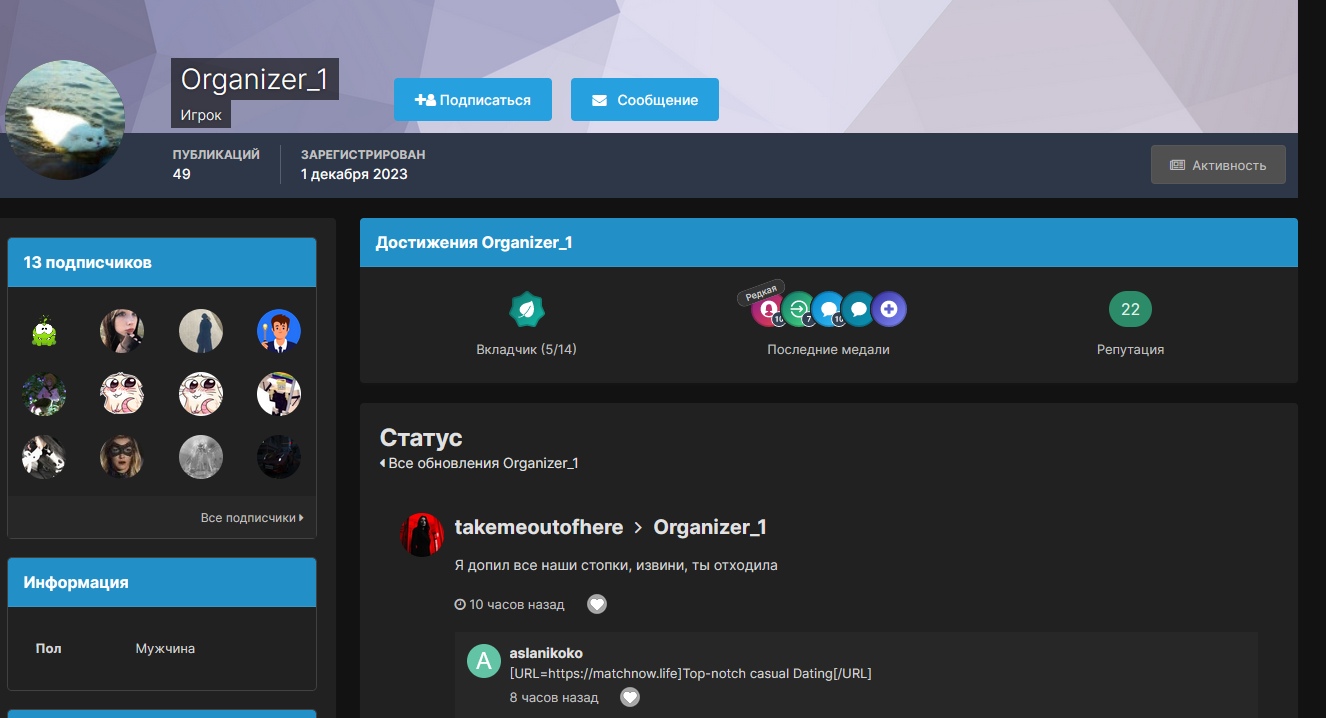Open the blue cartoon businessman subscriber avatar
Image resolution: width=1326 pixels, height=718 pixels.
click(x=278, y=331)
